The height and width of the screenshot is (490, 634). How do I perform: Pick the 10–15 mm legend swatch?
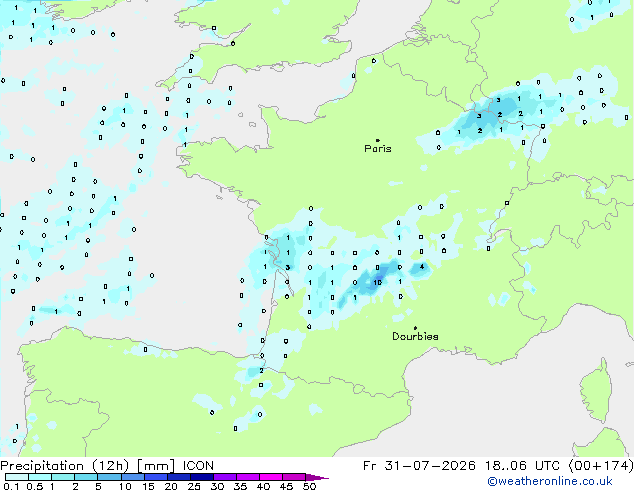point(132,477)
